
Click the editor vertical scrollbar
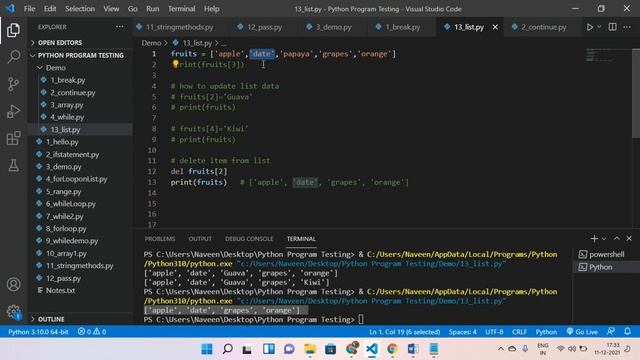[636, 94]
